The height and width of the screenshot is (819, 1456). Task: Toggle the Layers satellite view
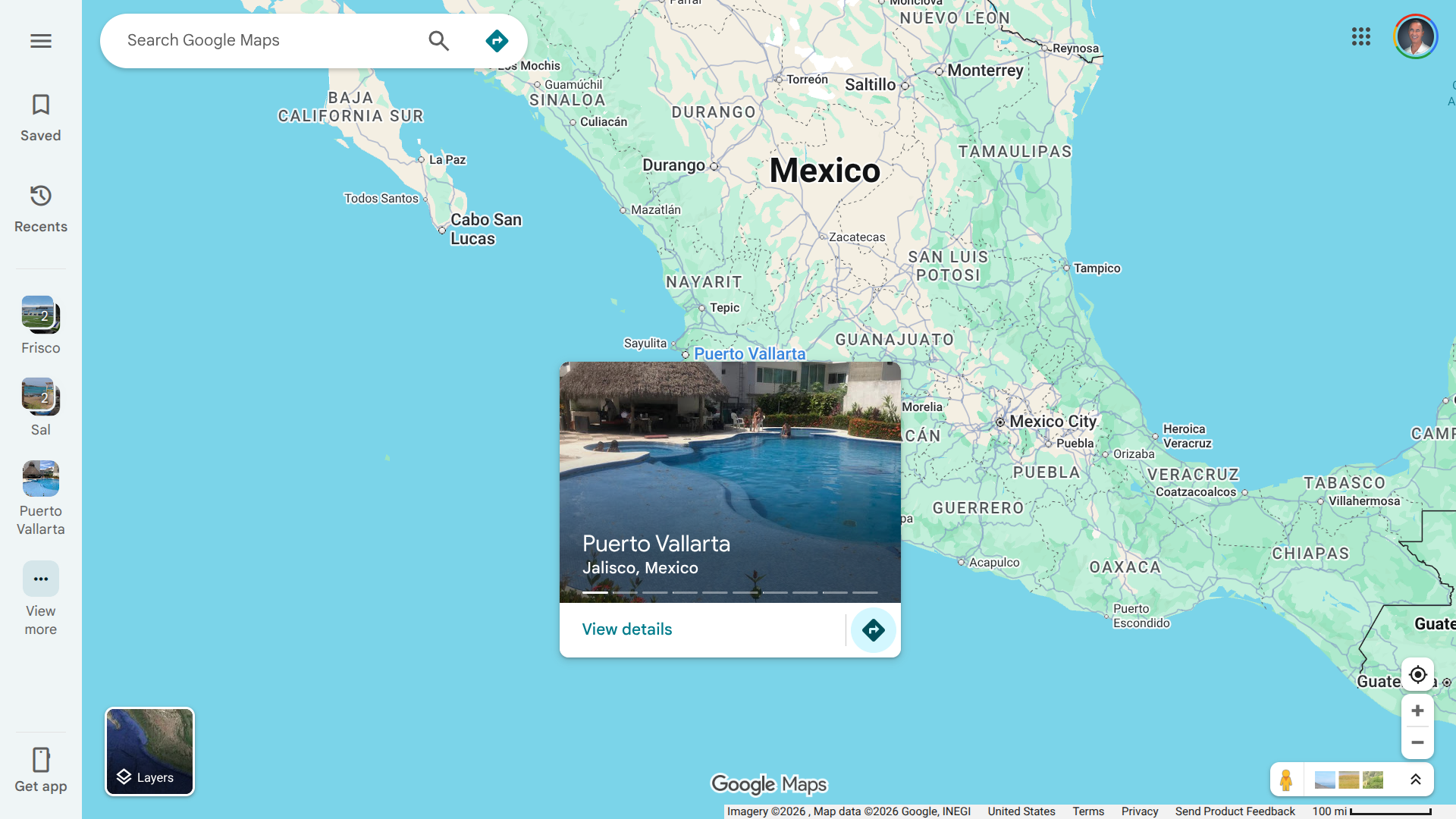(149, 752)
